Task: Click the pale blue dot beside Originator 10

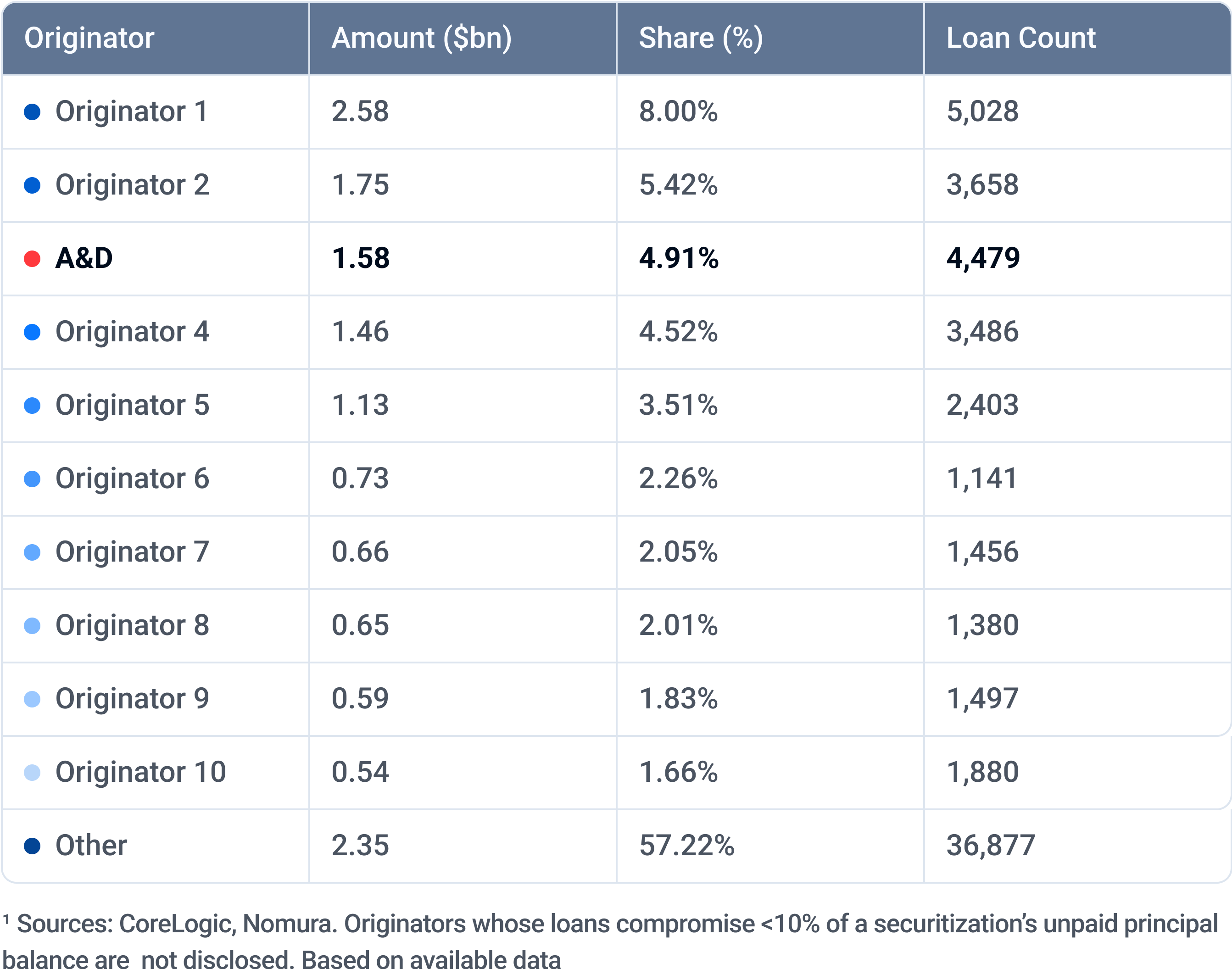Action: pos(32,773)
